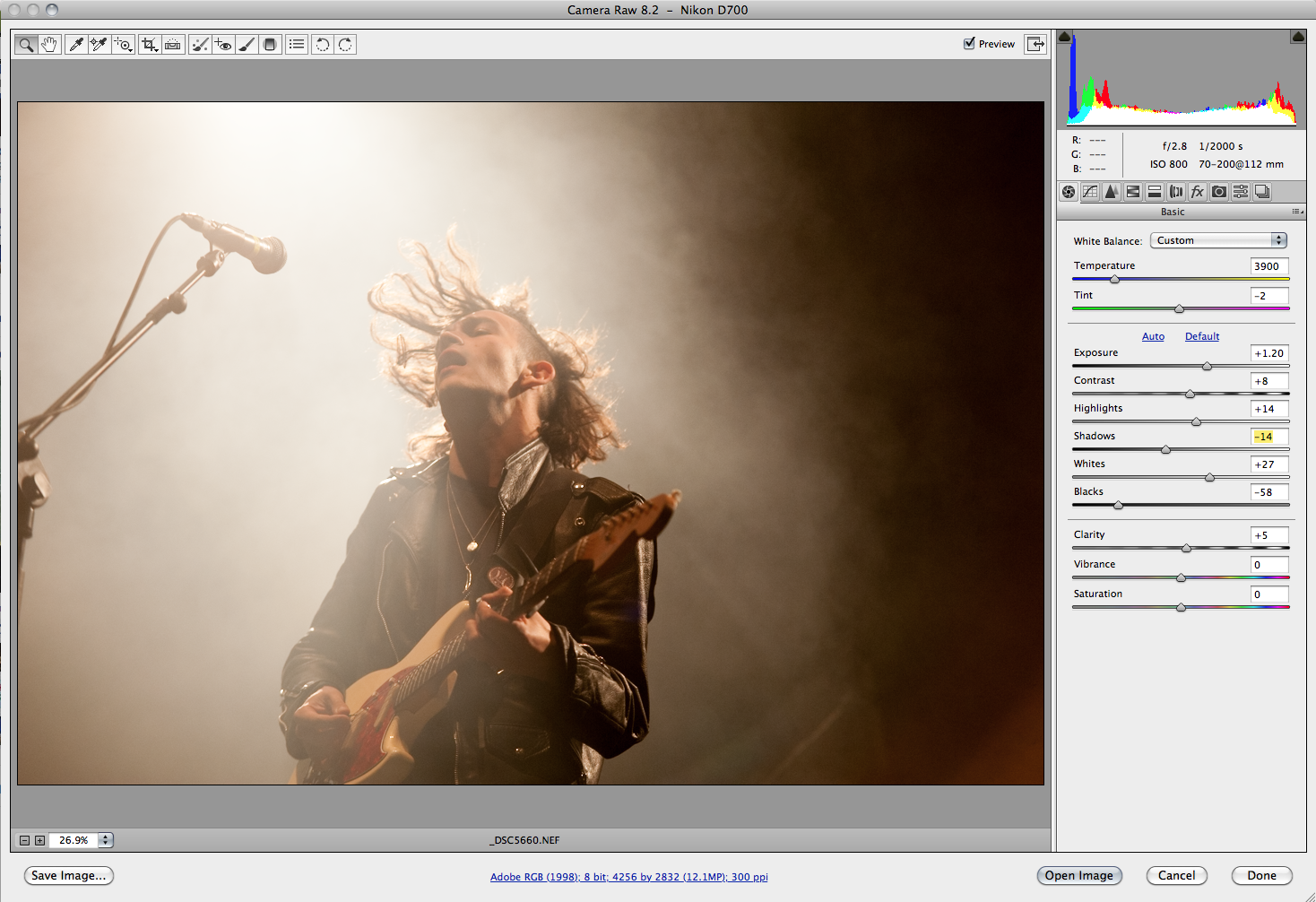The image size is (1316, 902).
Task: Click the Cancel button
Action: tap(1176, 876)
